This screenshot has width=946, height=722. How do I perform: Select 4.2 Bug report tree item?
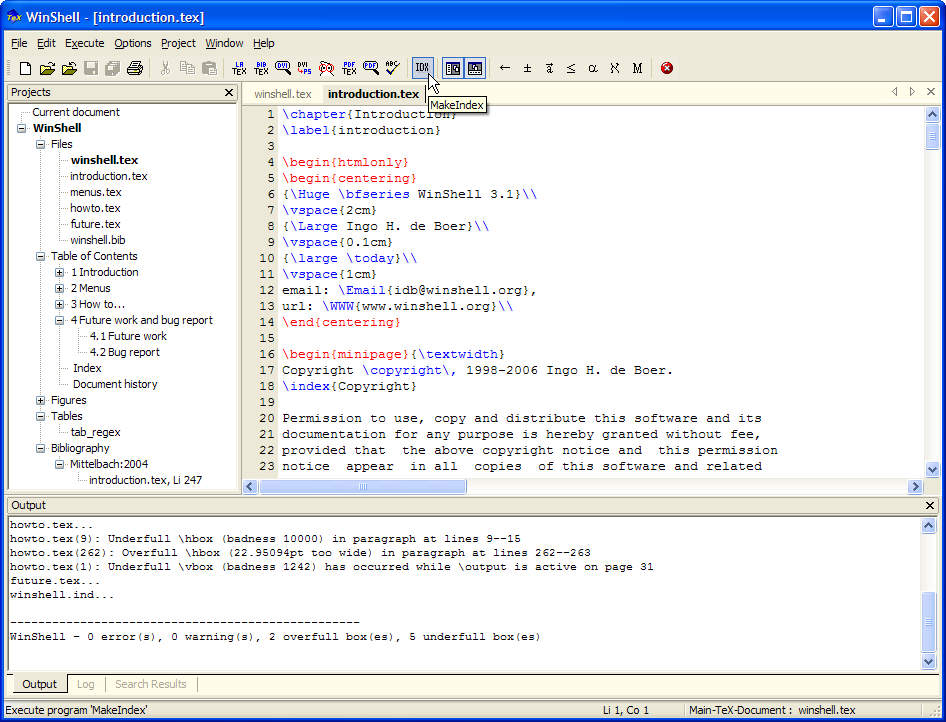(124, 352)
